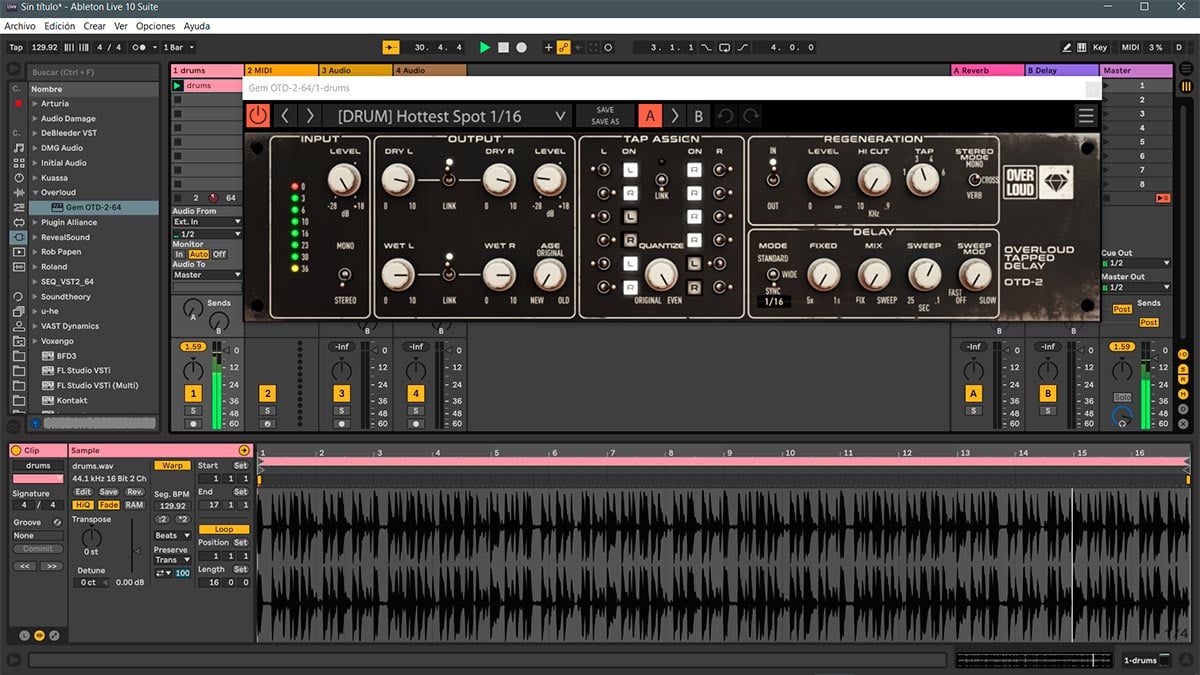
Task: Open the Ver menu
Action: [121, 26]
